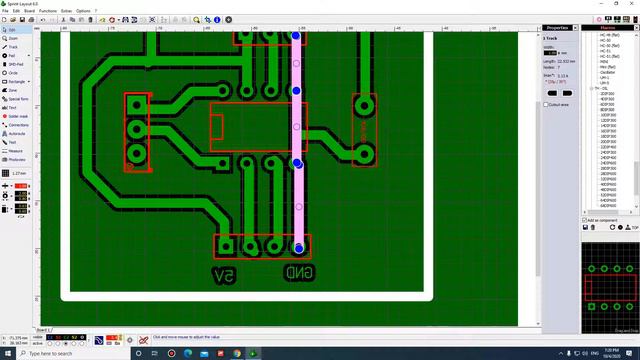
Task: Click the Windows Start button
Action: pyautogui.click(x=8, y=353)
